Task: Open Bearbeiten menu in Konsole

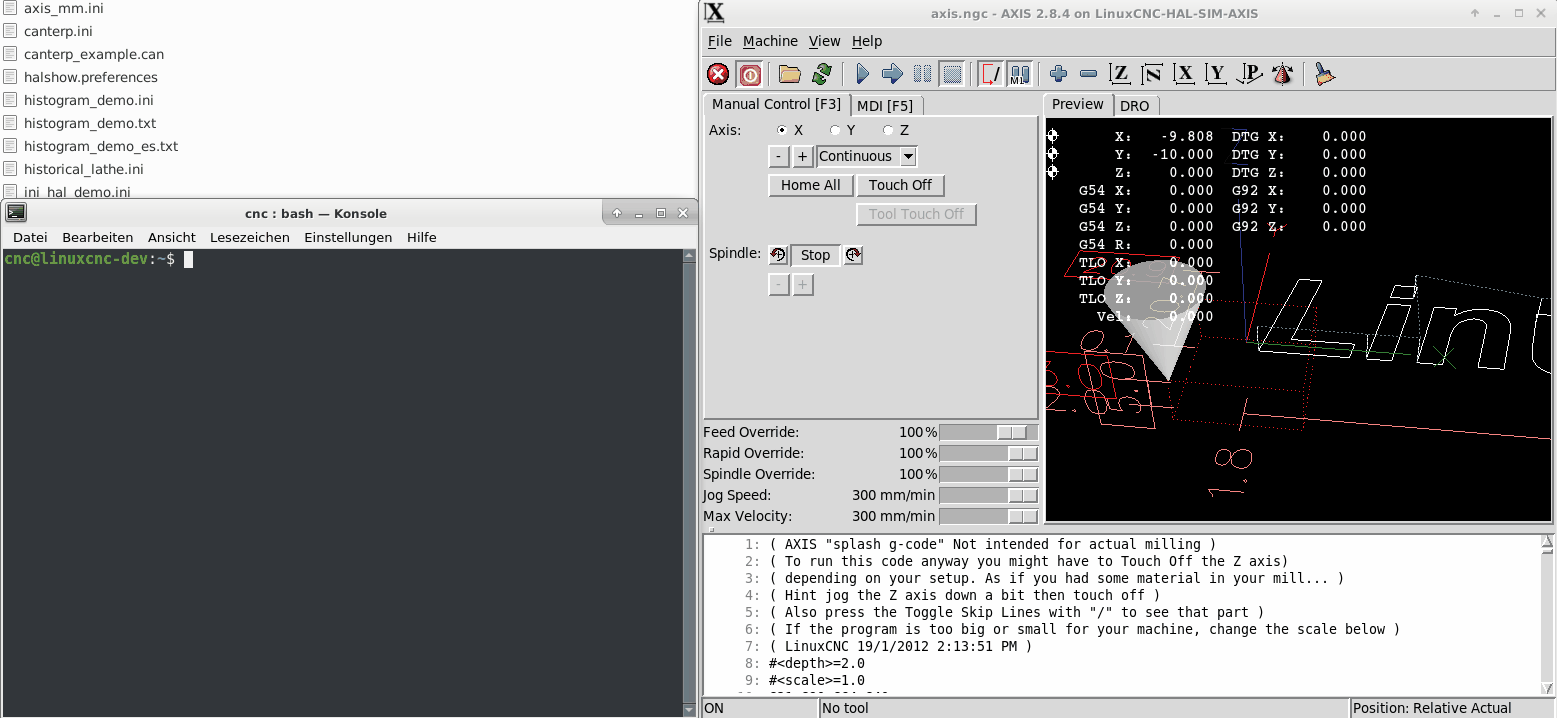Action: (x=98, y=237)
